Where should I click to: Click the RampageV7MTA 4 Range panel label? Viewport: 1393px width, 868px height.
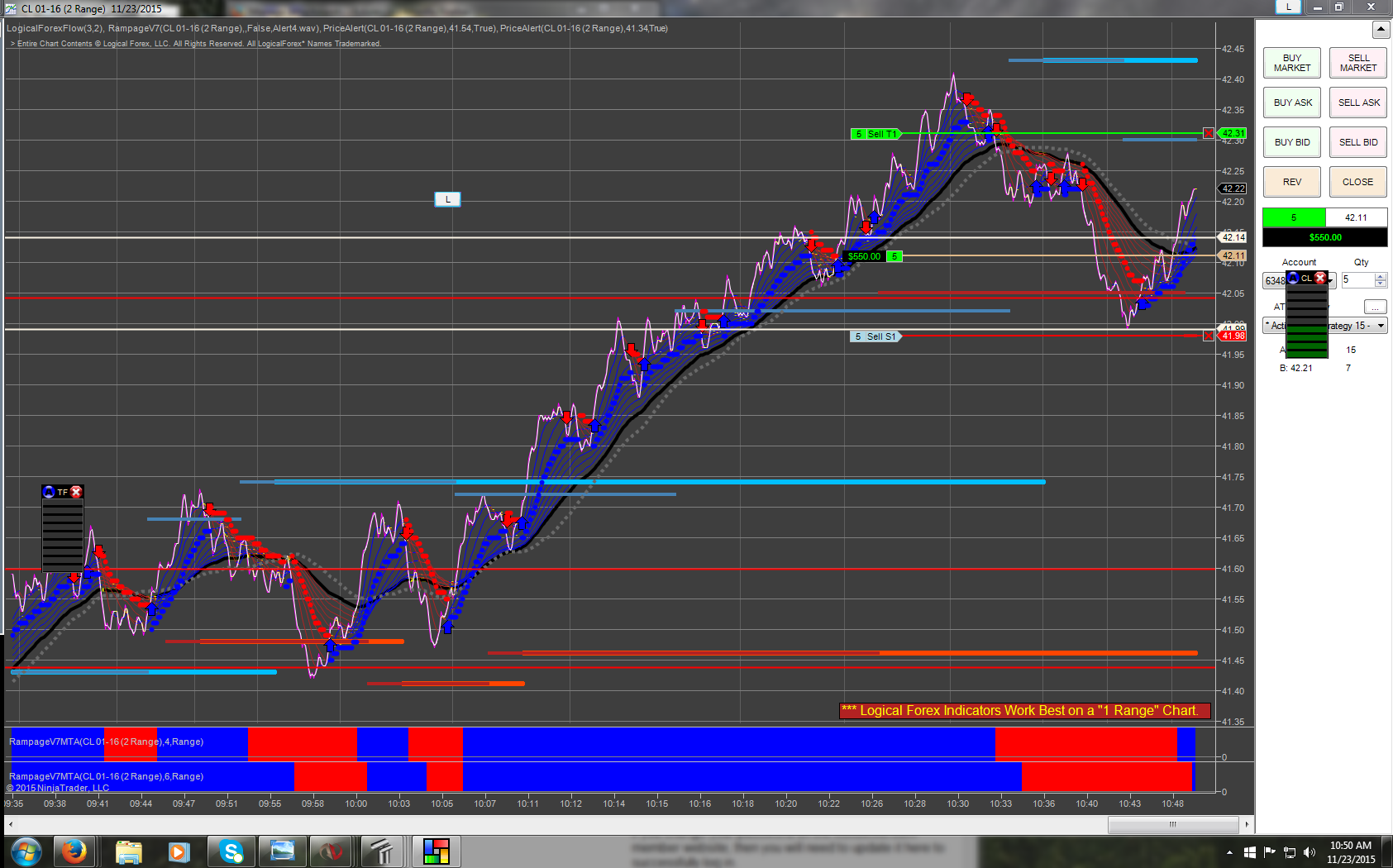(106, 742)
